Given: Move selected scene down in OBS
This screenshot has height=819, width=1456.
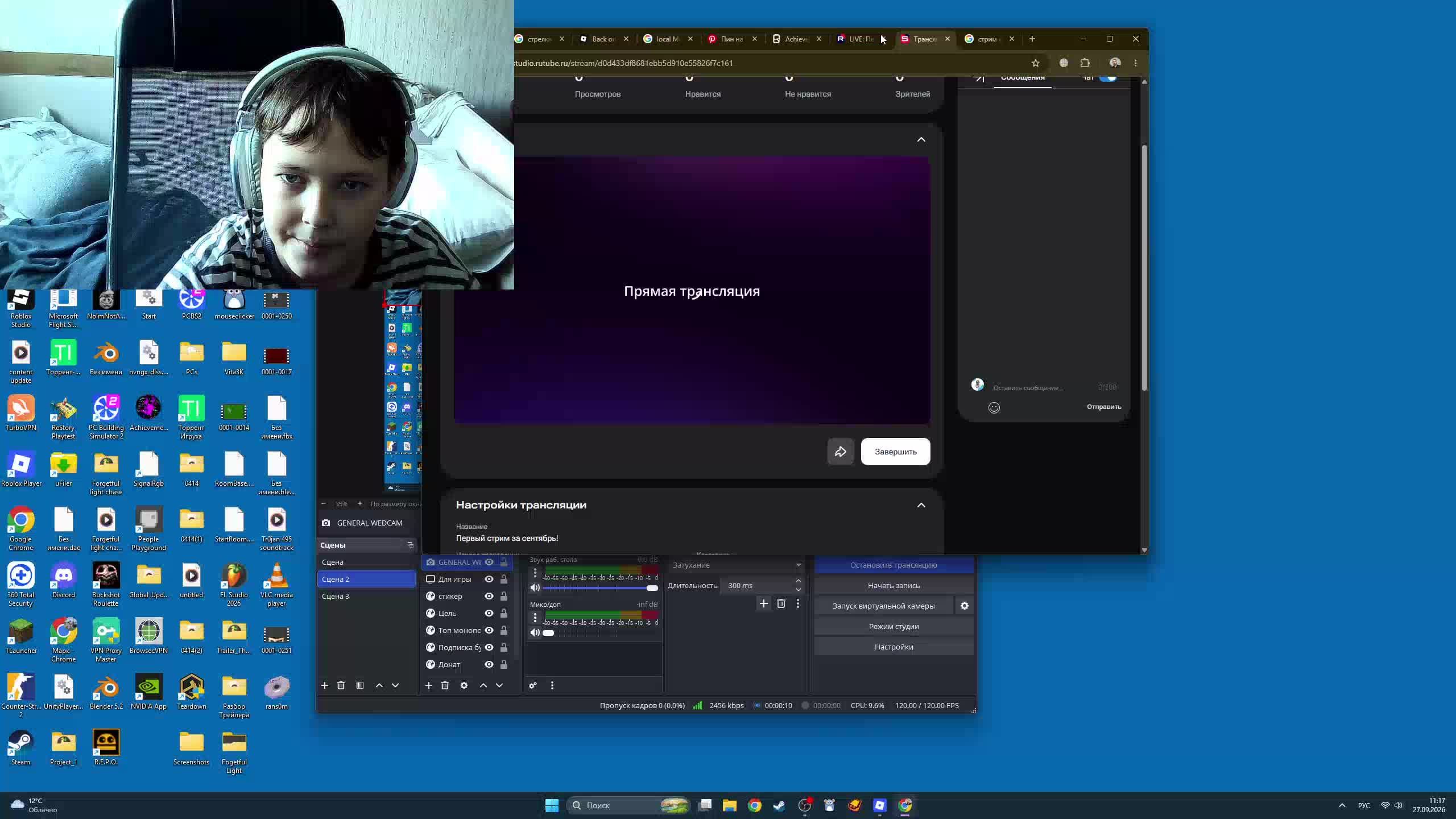Looking at the screenshot, I should pyautogui.click(x=395, y=685).
